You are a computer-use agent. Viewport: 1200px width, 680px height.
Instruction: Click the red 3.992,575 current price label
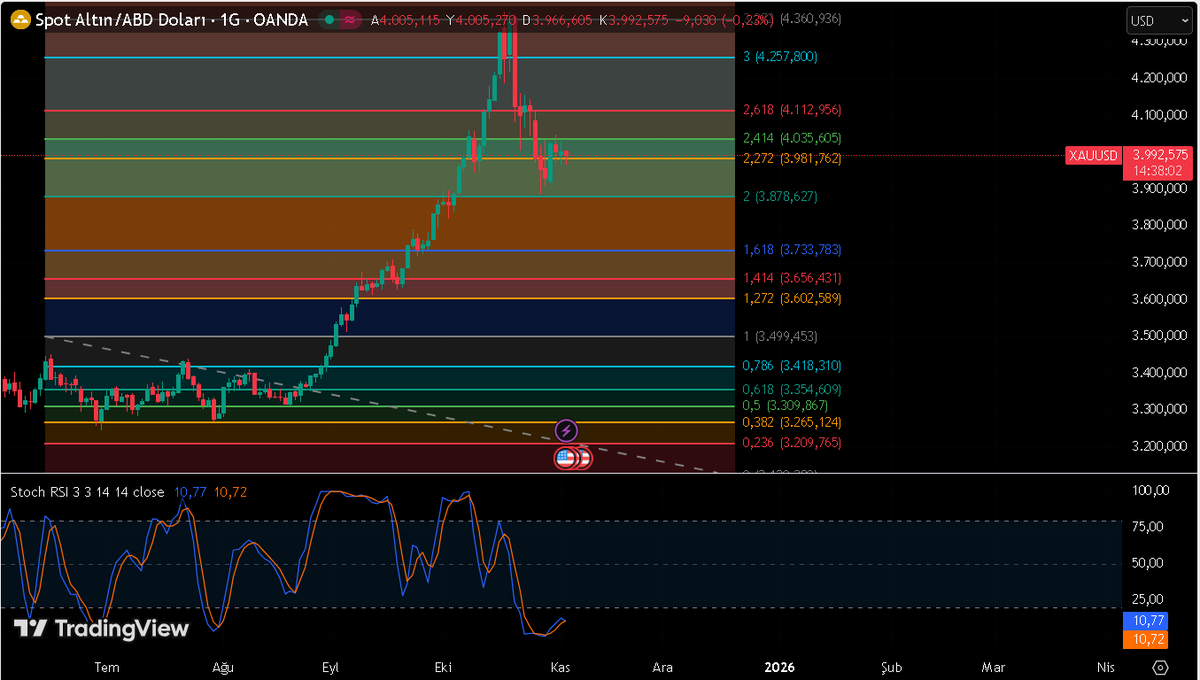(x=1160, y=155)
